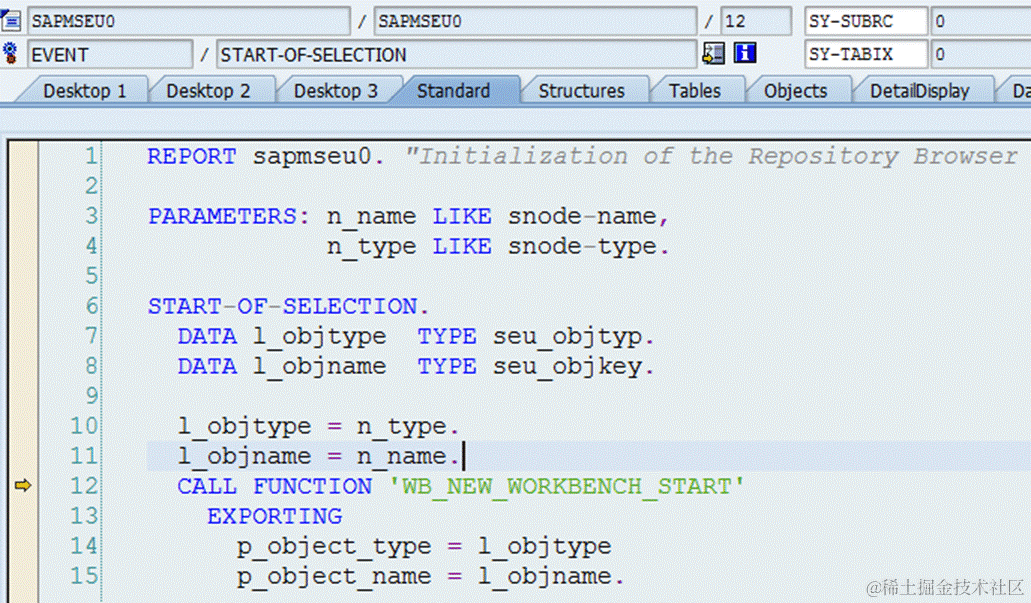
Task: Click snode-type on line 4
Action: pyautogui.click(x=582, y=247)
